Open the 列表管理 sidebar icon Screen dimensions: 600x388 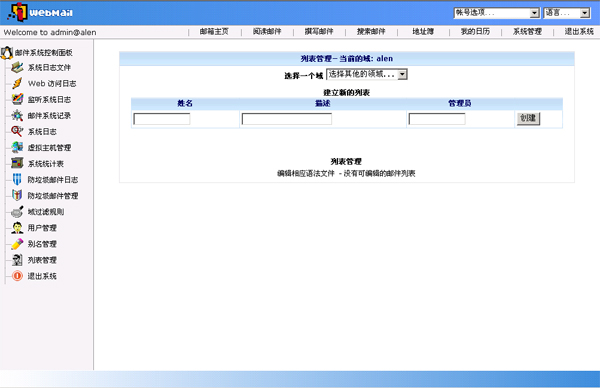[x=17, y=260]
